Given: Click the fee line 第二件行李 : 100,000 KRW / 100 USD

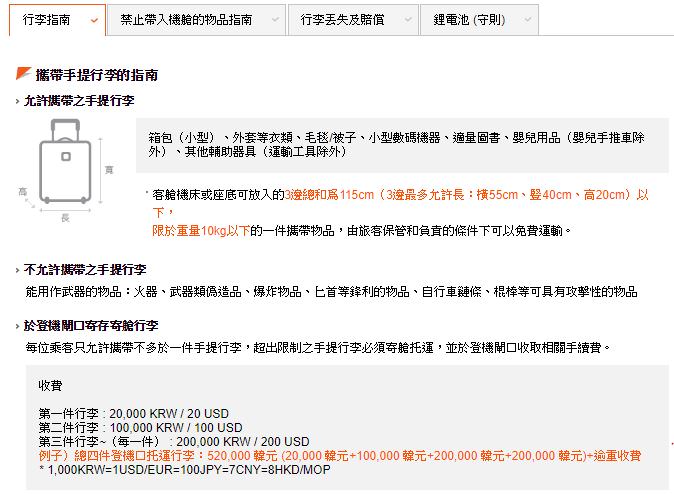Looking at the screenshot, I should [141, 428].
